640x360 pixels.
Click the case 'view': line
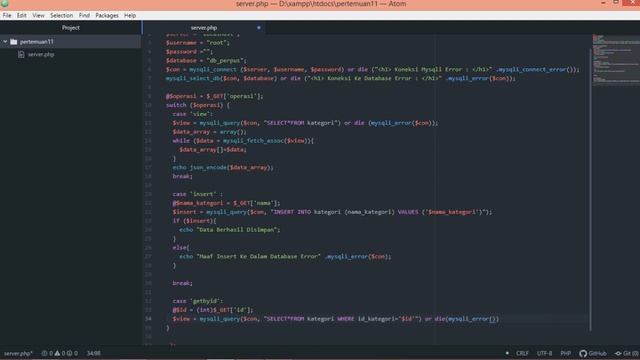click(193, 114)
